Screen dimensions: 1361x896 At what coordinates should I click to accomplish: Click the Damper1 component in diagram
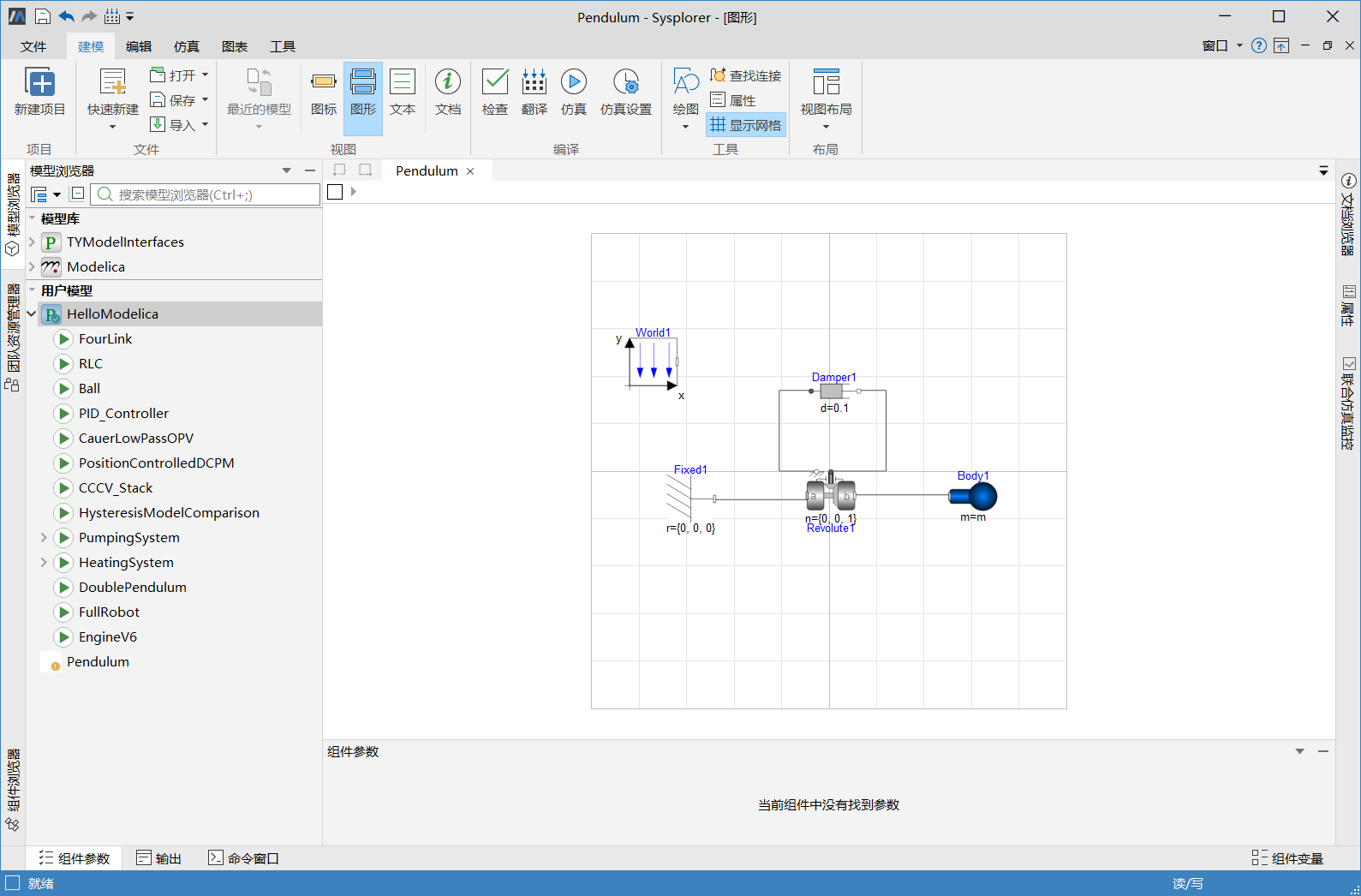point(832,391)
